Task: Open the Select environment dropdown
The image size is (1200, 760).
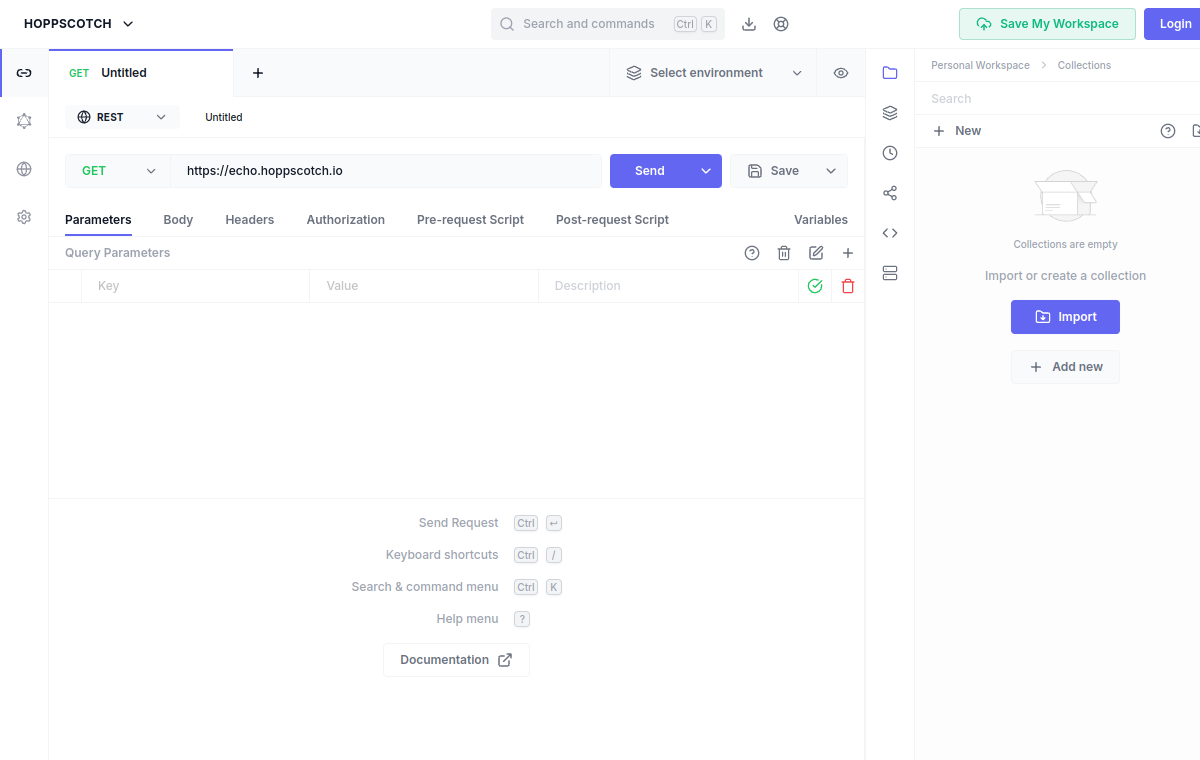Action: pyautogui.click(x=714, y=73)
